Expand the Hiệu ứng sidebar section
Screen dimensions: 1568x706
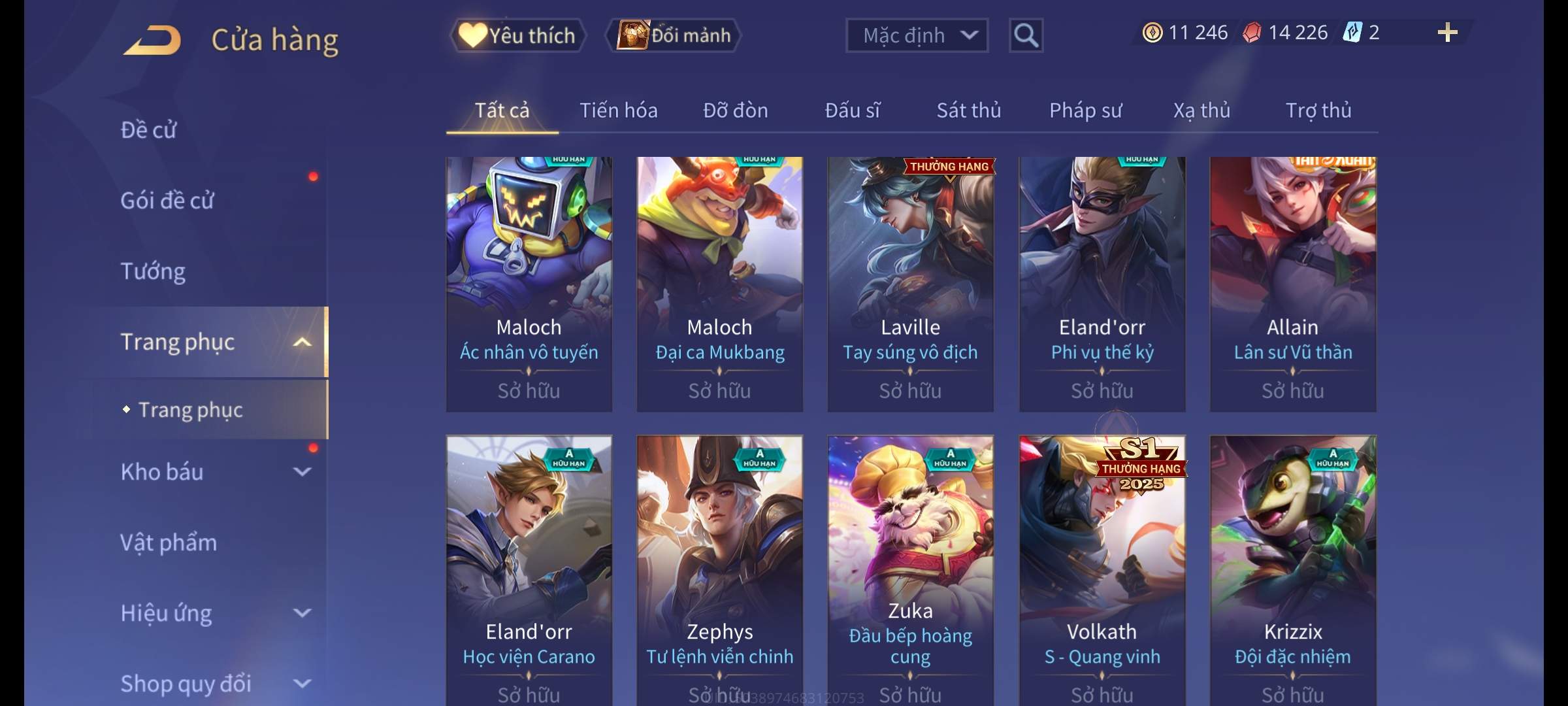(302, 613)
